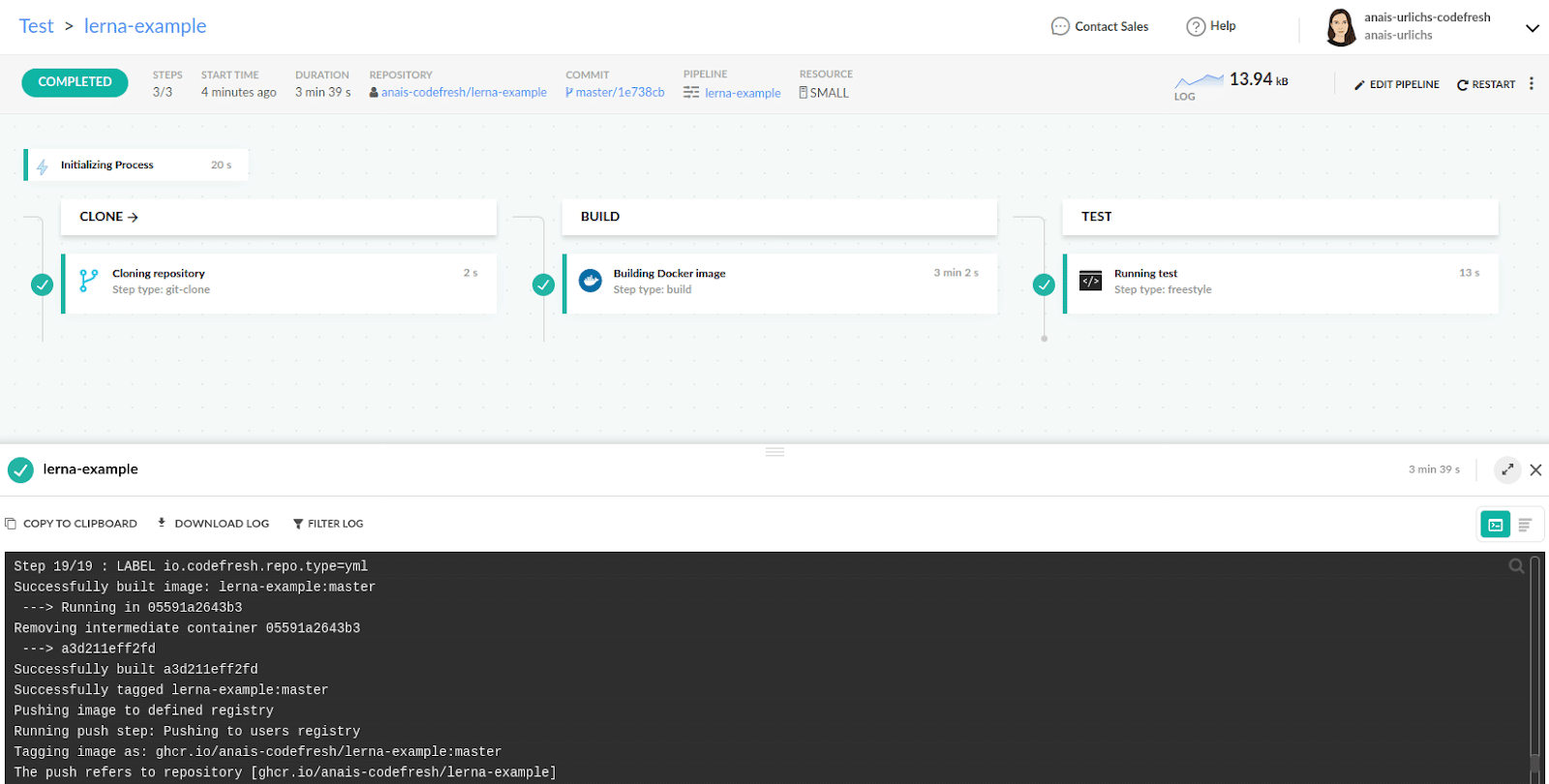Expand the user account dropdown arrow

[x=1532, y=28]
